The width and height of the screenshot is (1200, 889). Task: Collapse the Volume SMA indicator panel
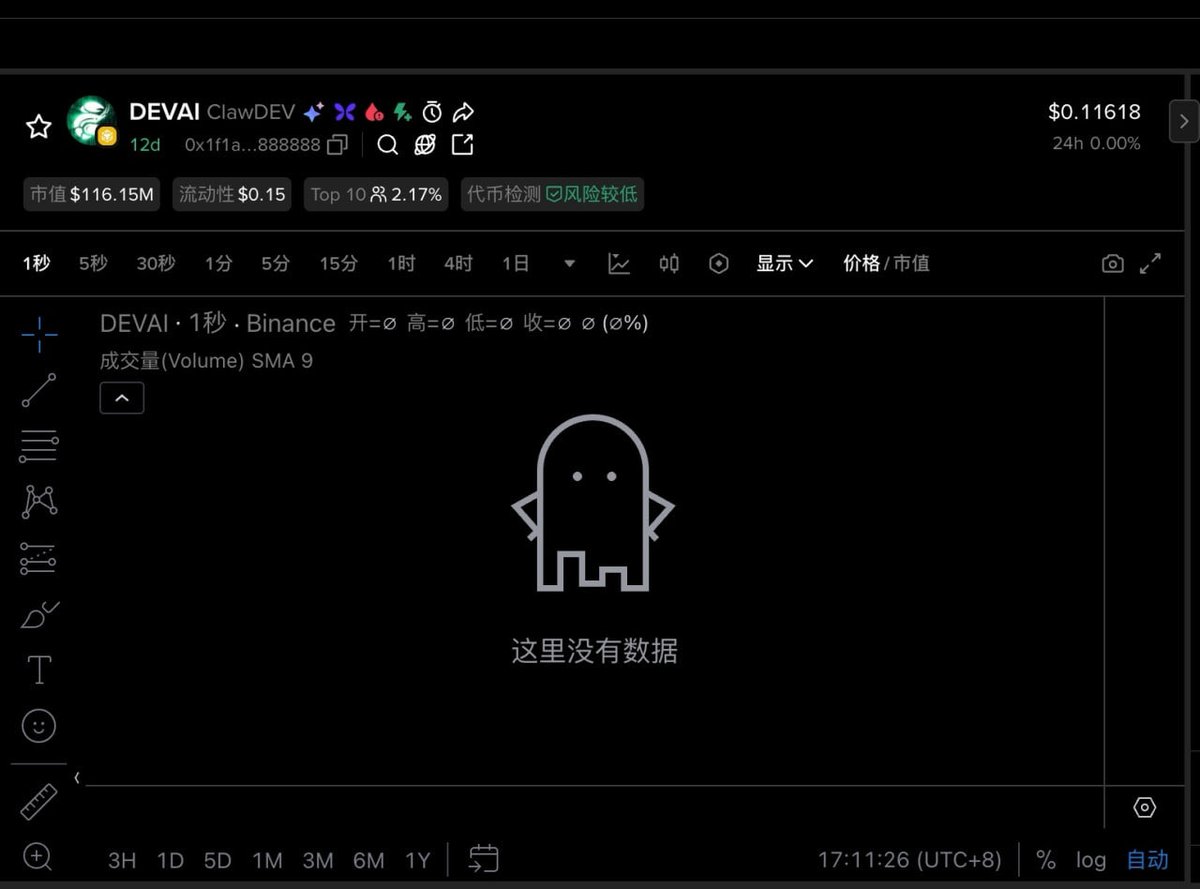[121, 397]
